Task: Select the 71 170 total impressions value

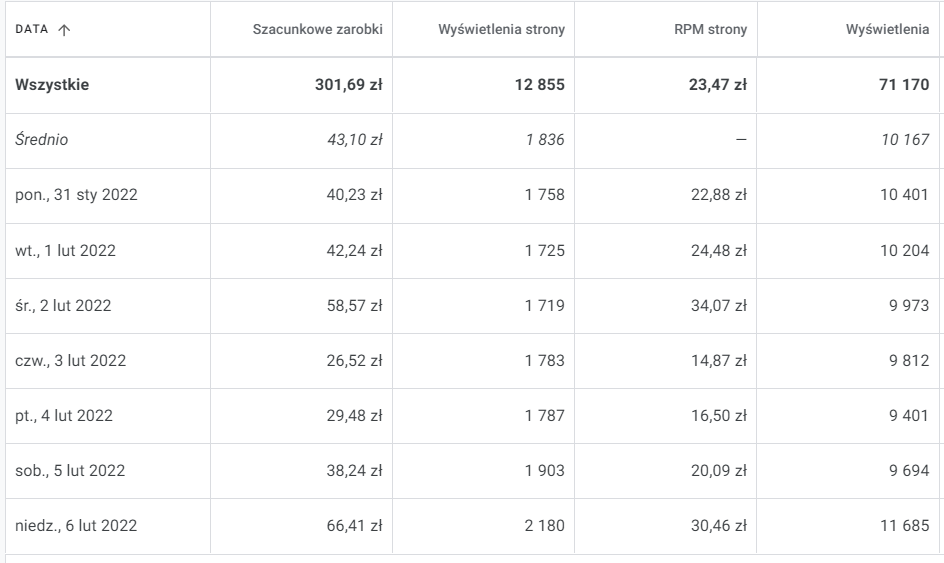Action: pos(901,85)
